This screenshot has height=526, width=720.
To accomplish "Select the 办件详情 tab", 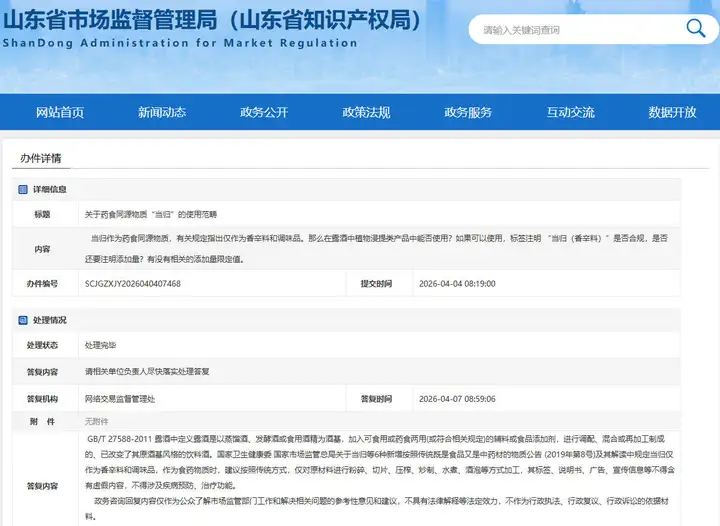I will click(x=41, y=158).
